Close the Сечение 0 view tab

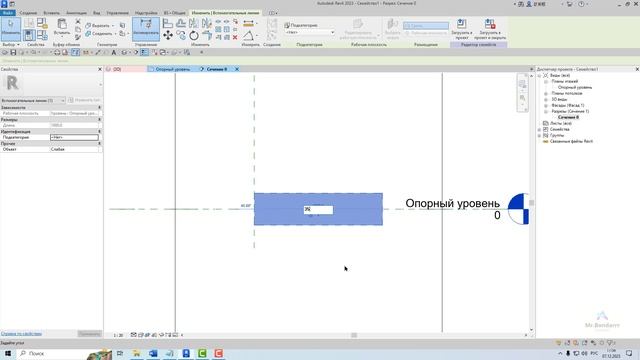237,69
